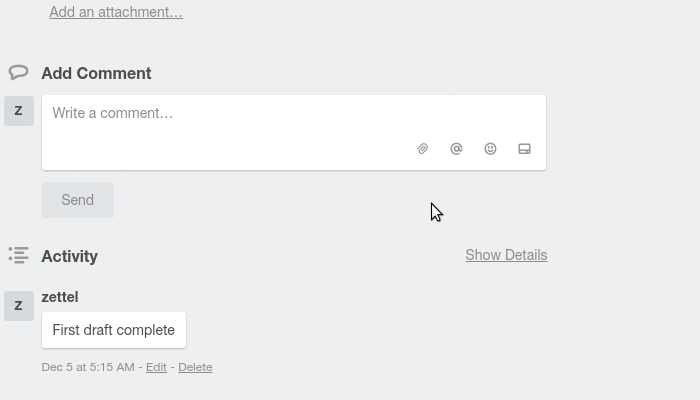Click the Send button
700x400 pixels.
(x=78, y=200)
